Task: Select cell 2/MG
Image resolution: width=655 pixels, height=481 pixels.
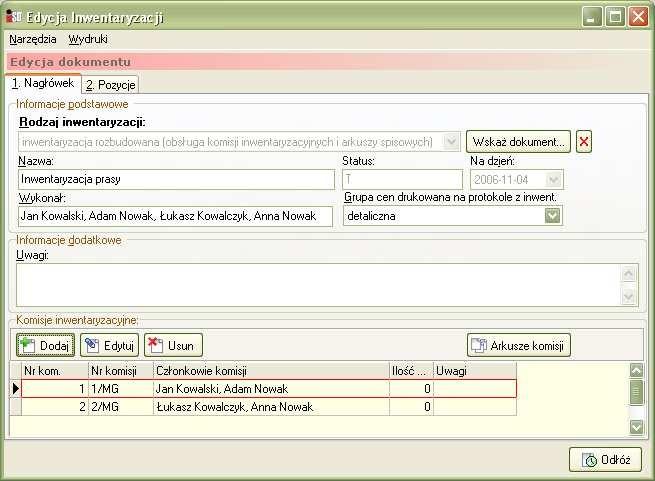Action: pyautogui.click(x=121, y=407)
